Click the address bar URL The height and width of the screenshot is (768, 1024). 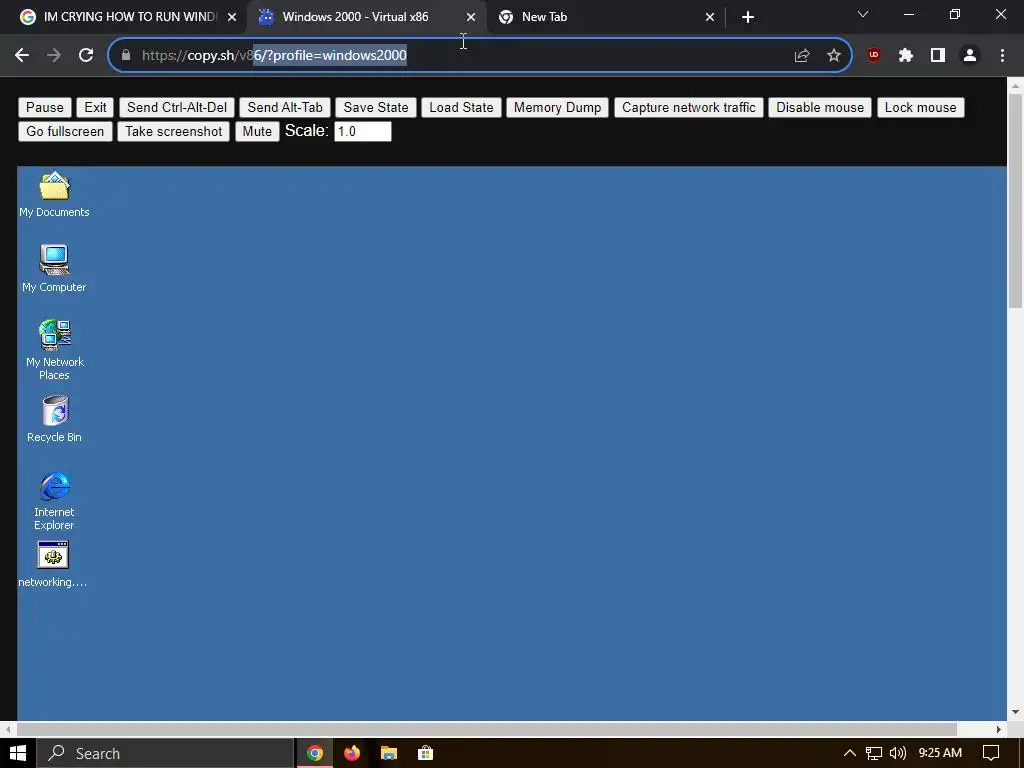point(274,56)
